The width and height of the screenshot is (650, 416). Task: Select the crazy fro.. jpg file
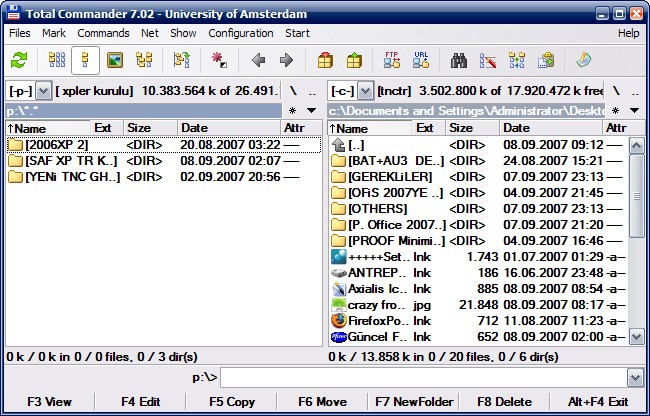(x=479, y=305)
